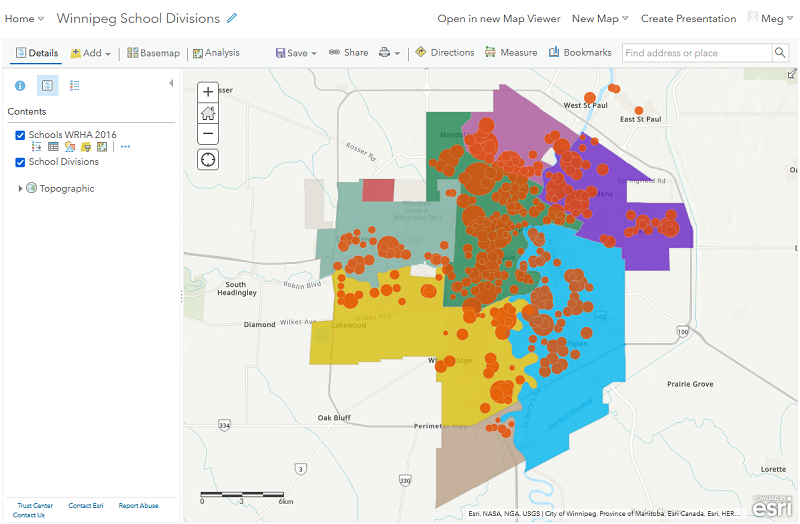Screen dimensions: 800x524
Task: Edit the map title with pencil icon
Action: click(x=233, y=18)
